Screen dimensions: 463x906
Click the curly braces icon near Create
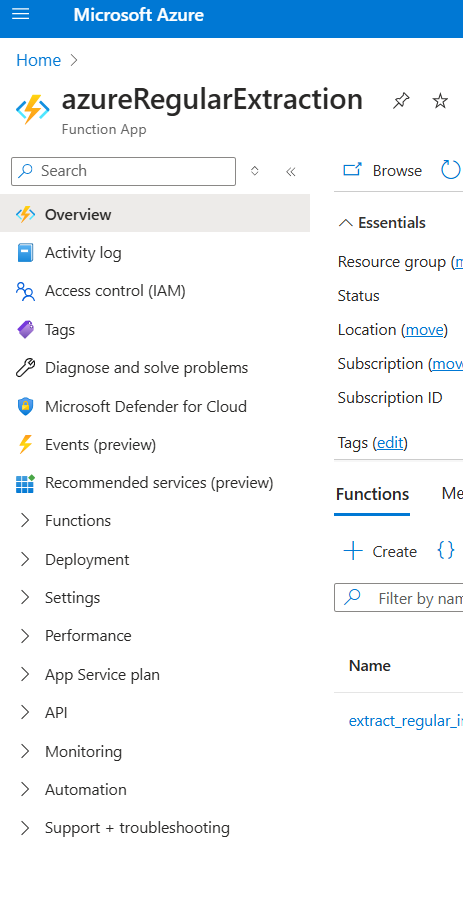point(446,551)
